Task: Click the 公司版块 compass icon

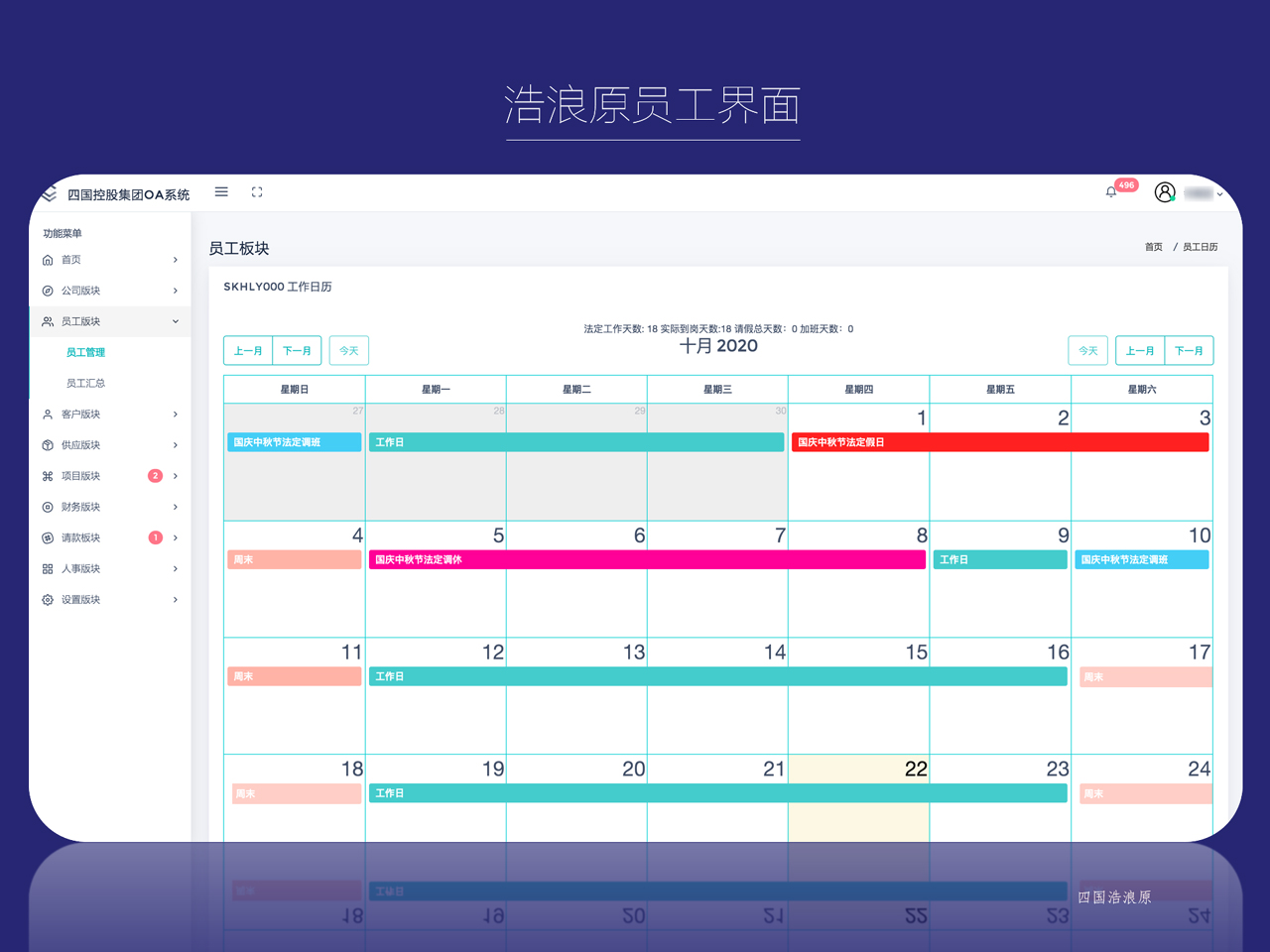Action: point(48,291)
